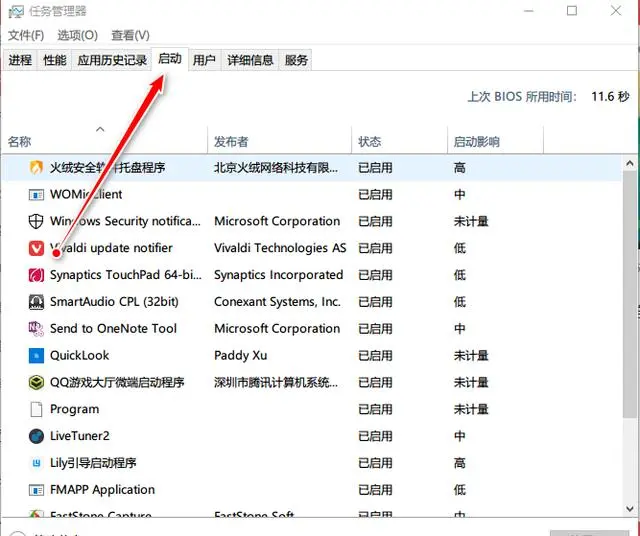The image size is (640, 536).
Task: Click 低 impact in FMAPP Application row
Action: [460, 490]
